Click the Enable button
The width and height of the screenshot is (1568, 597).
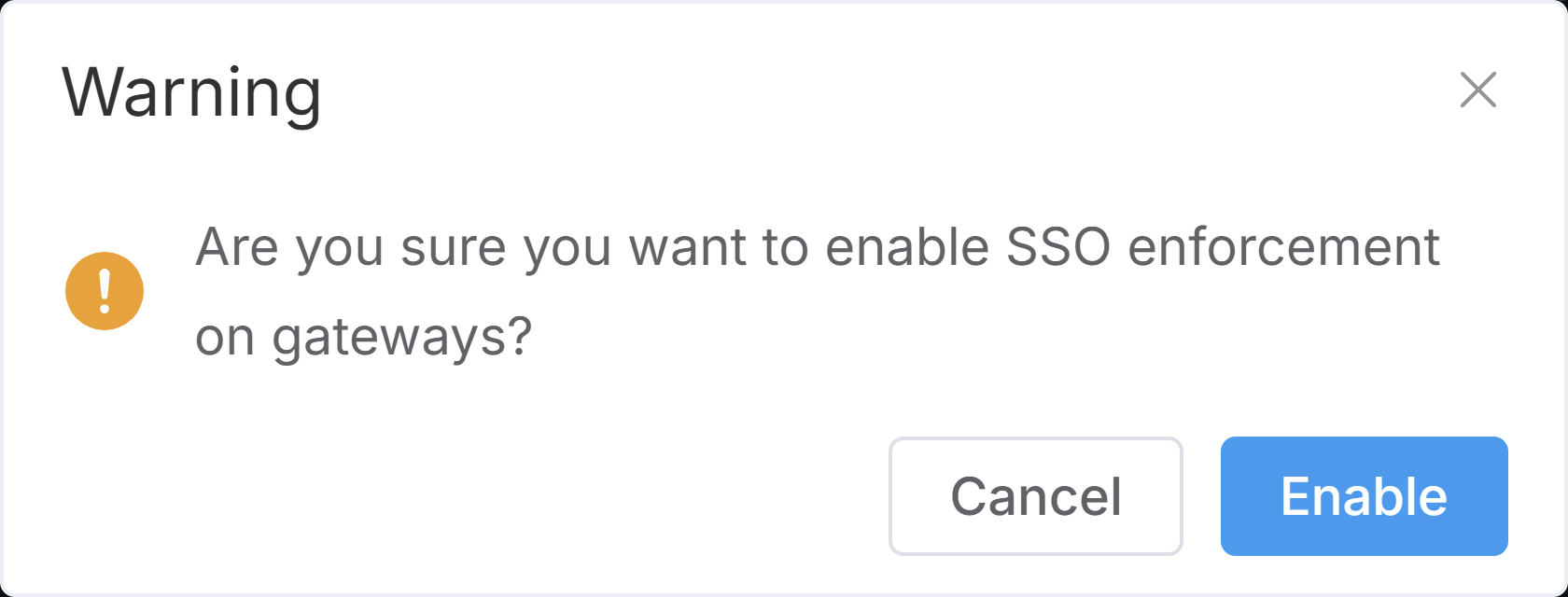tap(1364, 496)
